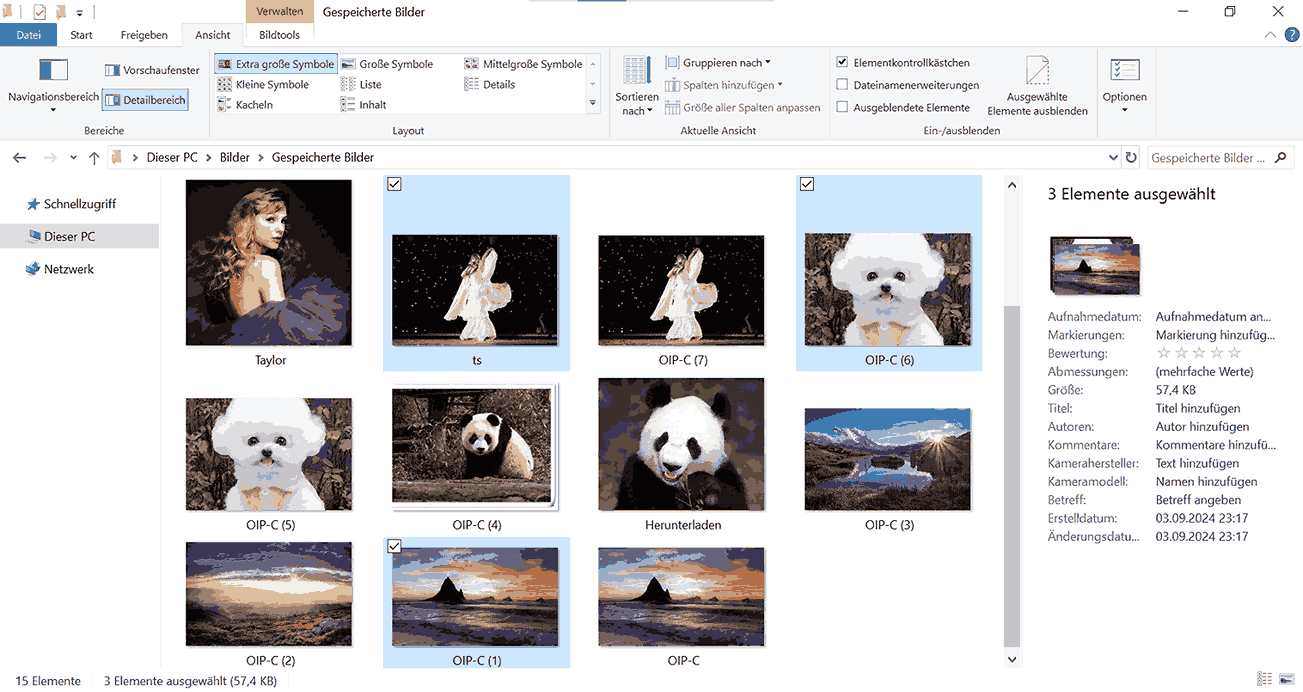Click 'Ausgewählte Elemente ausblenden'
The image size is (1303, 692).
(x=1035, y=86)
